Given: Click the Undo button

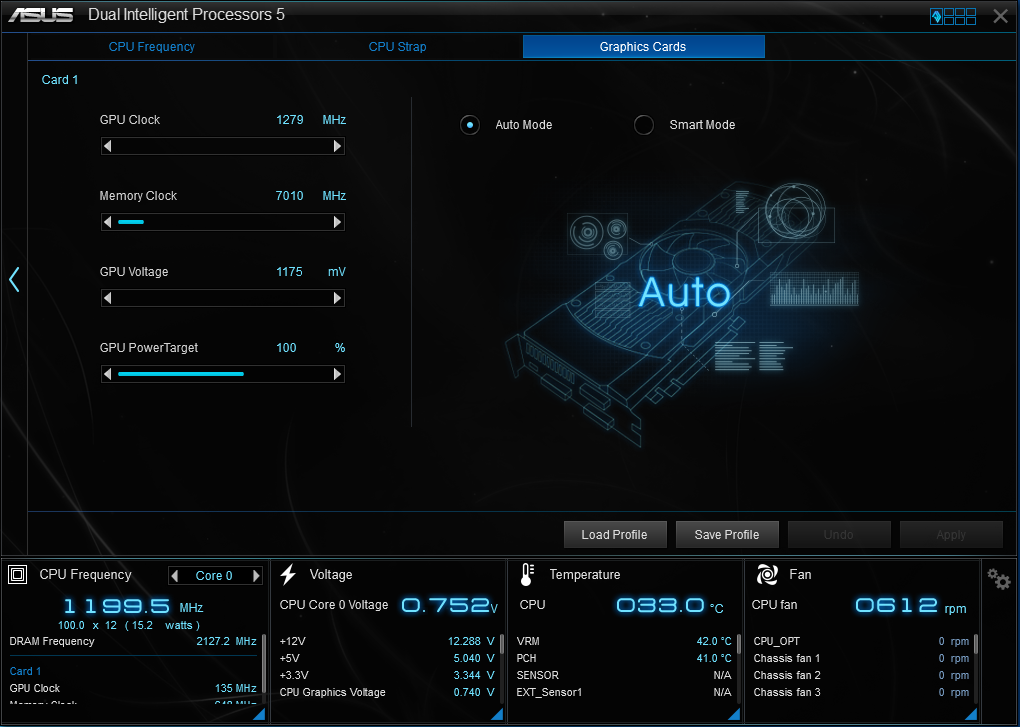Looking at the screenshot, I should (839, 535).
